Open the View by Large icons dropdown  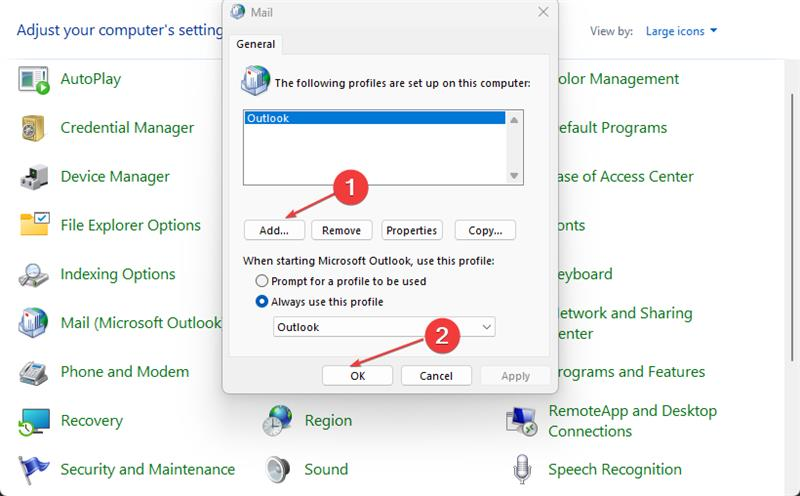click(681, 31)
